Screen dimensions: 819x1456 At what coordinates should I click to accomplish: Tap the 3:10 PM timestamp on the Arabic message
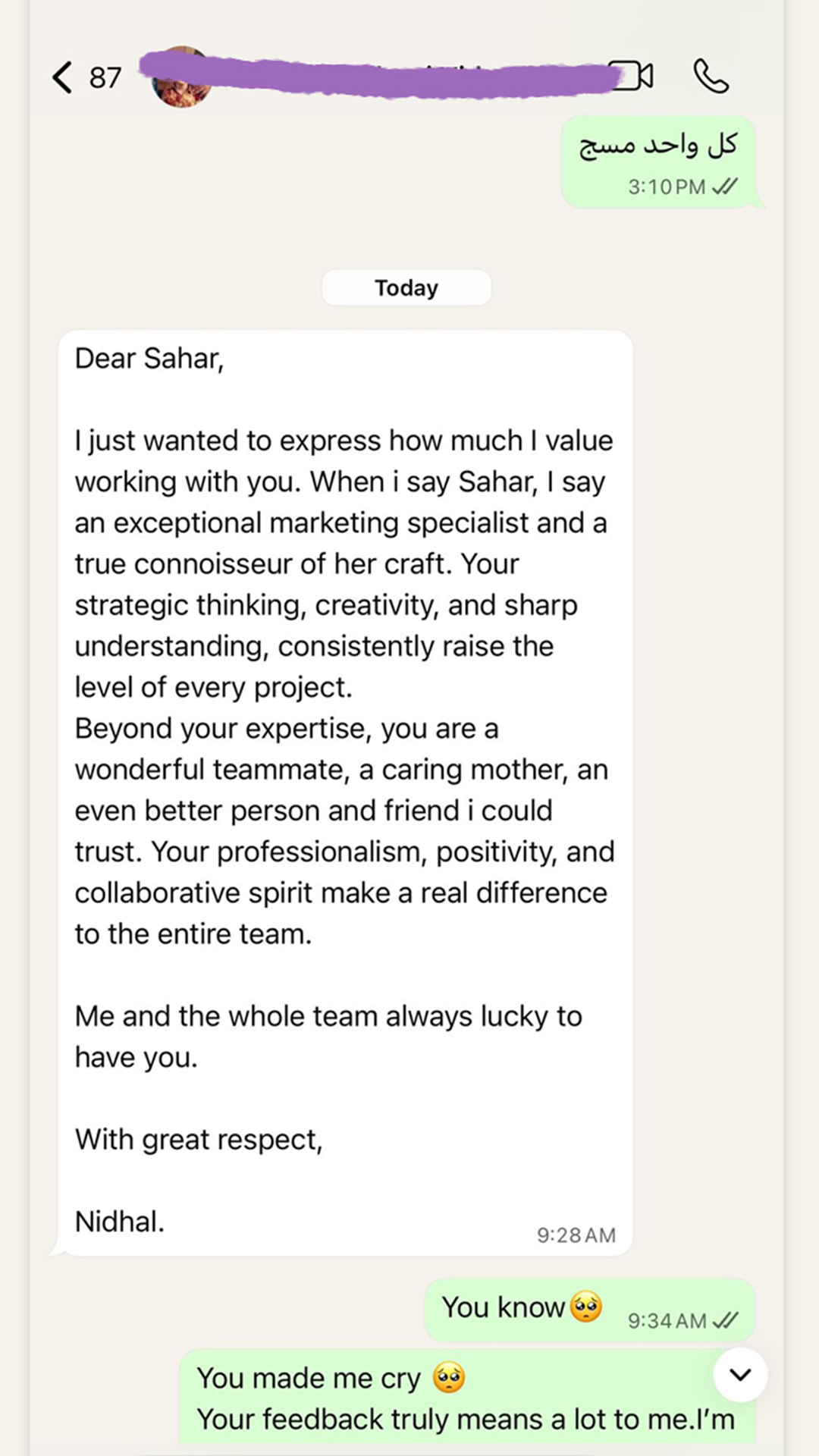pos(666,187)
